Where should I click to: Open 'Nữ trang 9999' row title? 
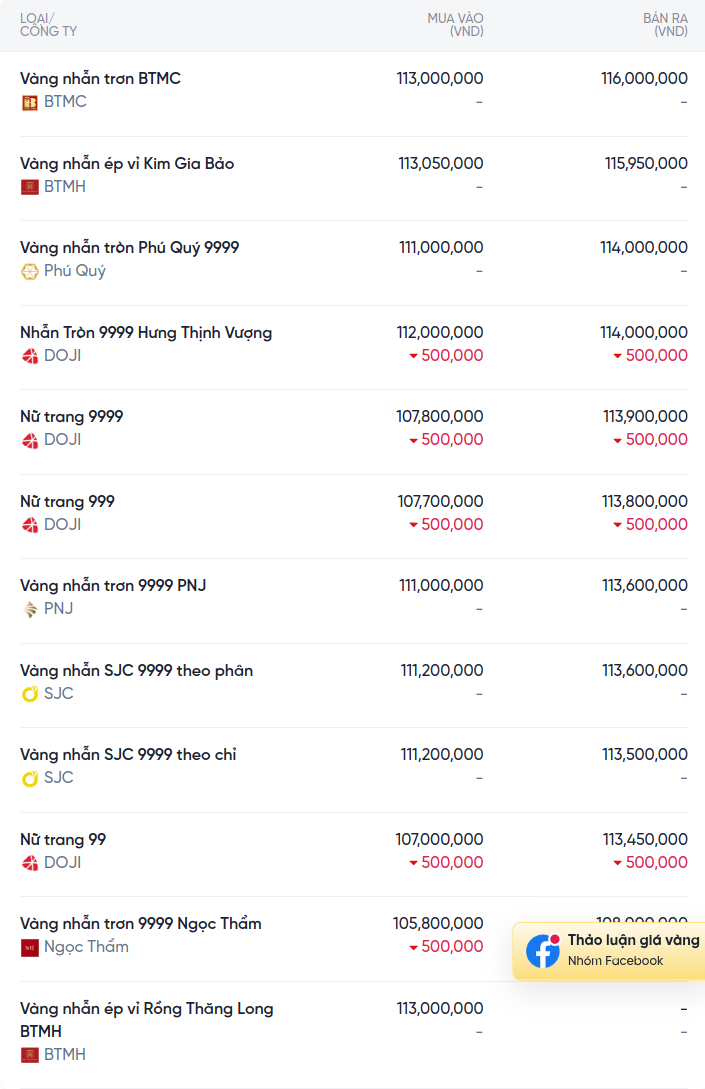71,416
